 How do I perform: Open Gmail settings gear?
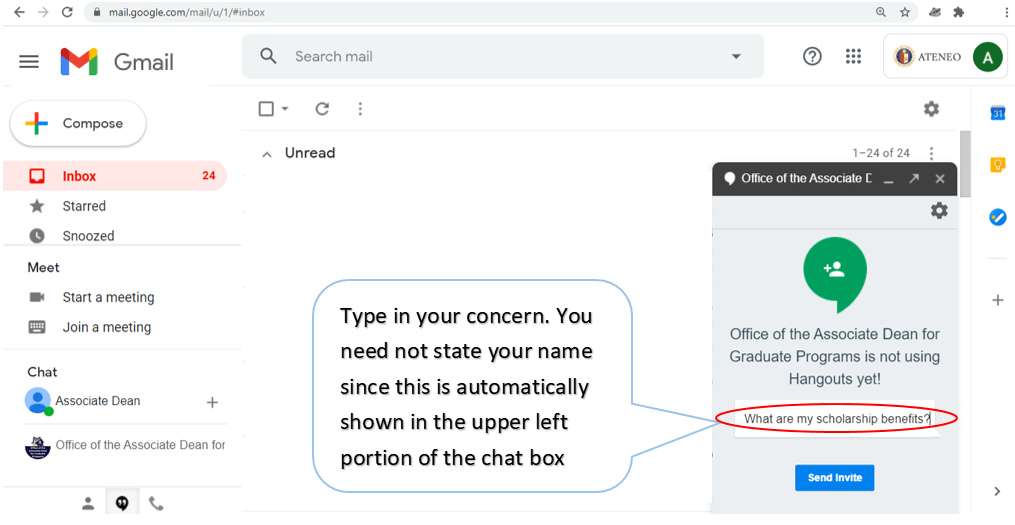click(x=931, y=109)
